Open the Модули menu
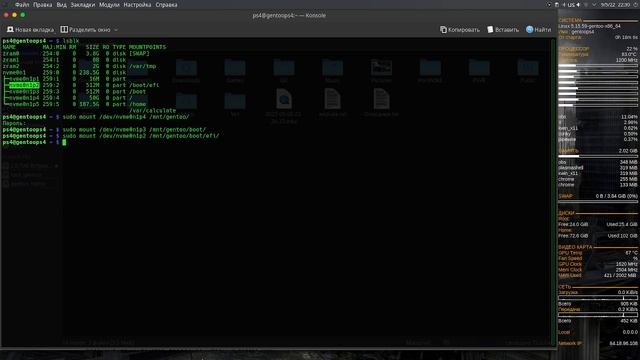640x360 pixels. coord(109,5)
